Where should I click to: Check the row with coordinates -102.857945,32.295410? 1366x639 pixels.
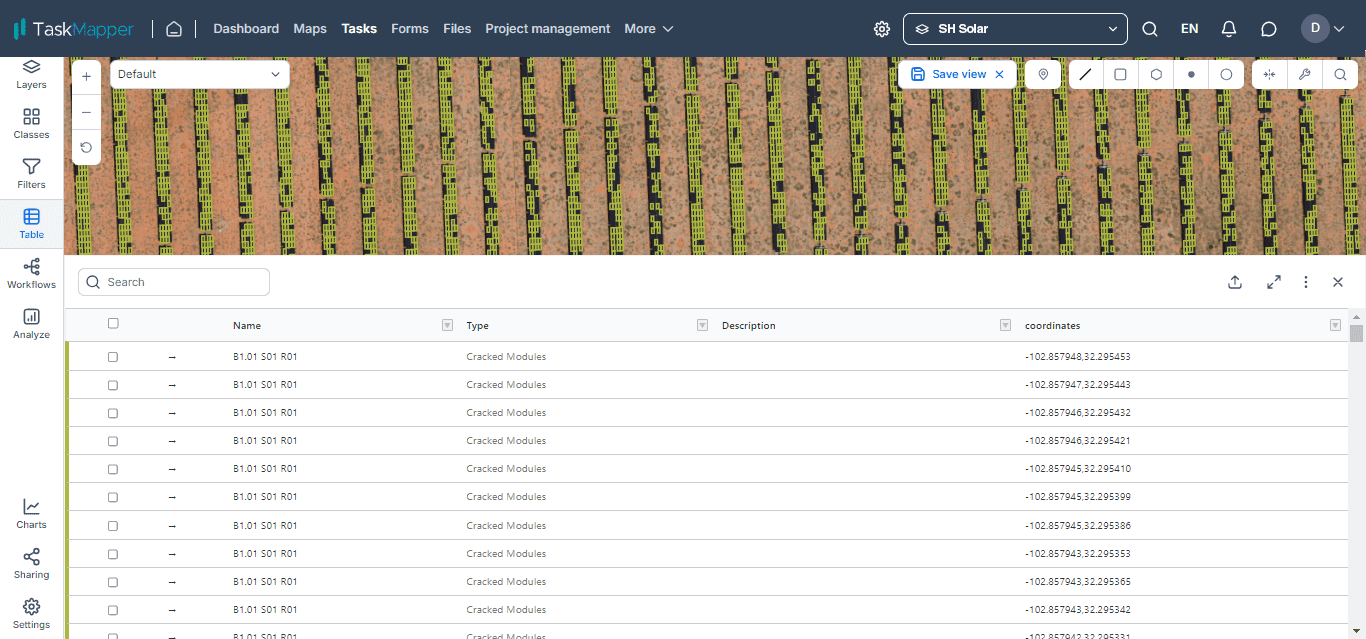point(113,469)
